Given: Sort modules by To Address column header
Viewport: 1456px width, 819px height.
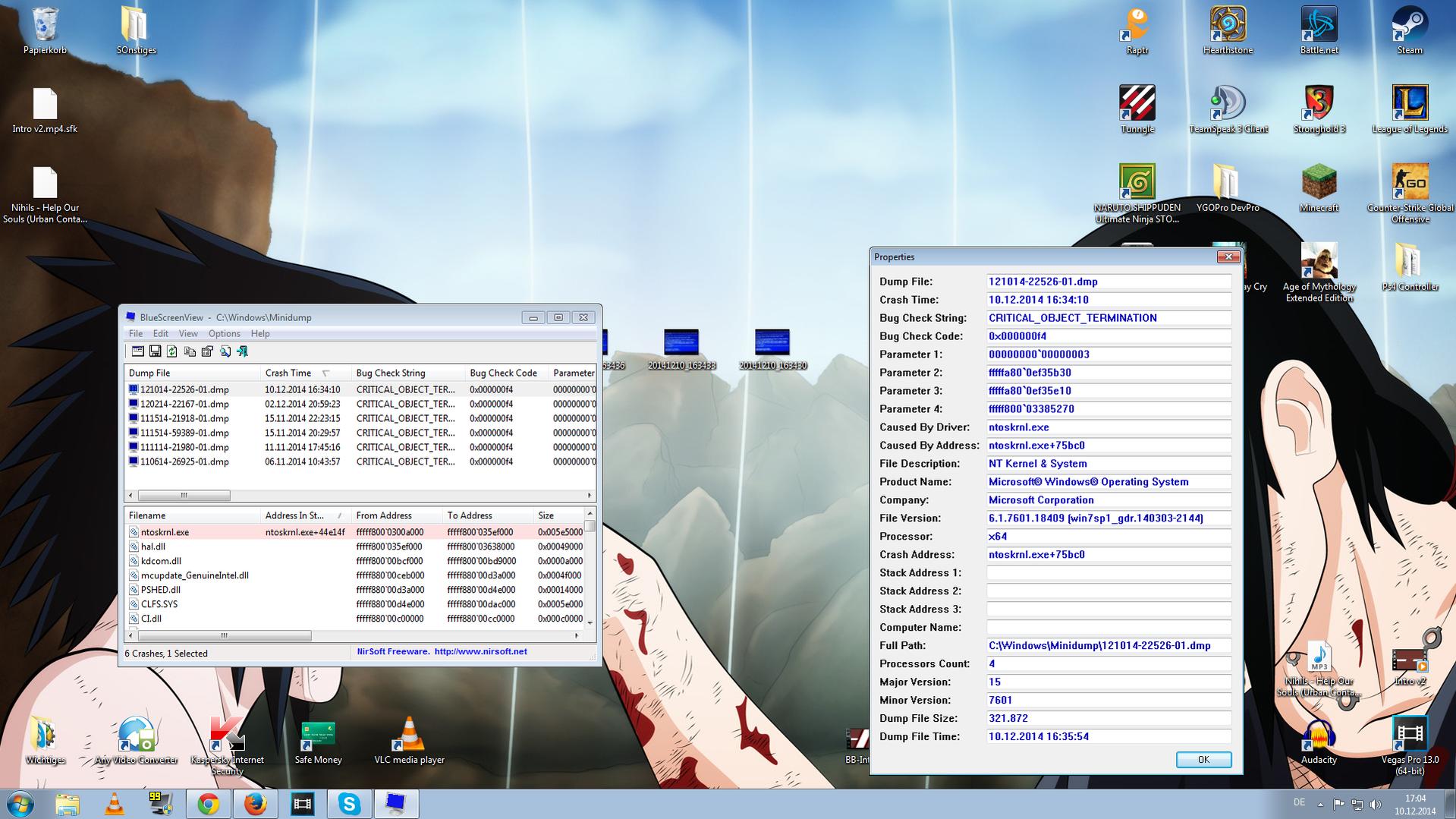Looking at the screenshot, I should 488,515.
